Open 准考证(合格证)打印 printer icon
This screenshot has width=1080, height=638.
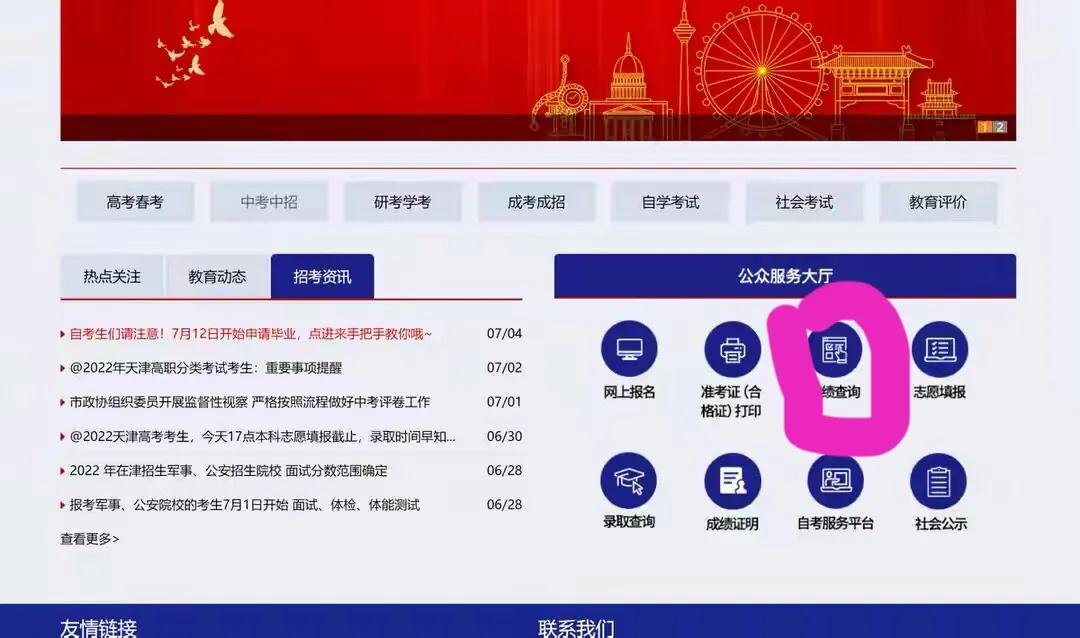(x=732, y=349)
